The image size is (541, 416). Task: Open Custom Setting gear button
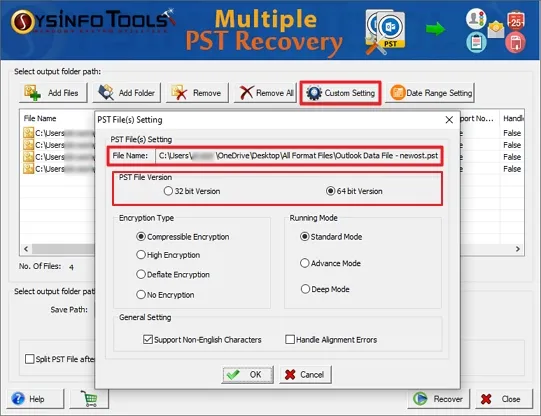click(x=341, y=93)
